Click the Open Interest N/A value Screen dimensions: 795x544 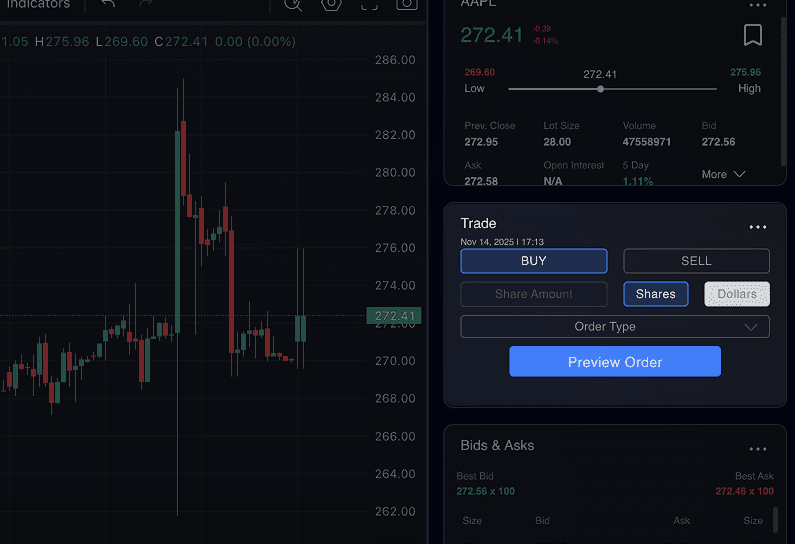(x=553, y=181)
